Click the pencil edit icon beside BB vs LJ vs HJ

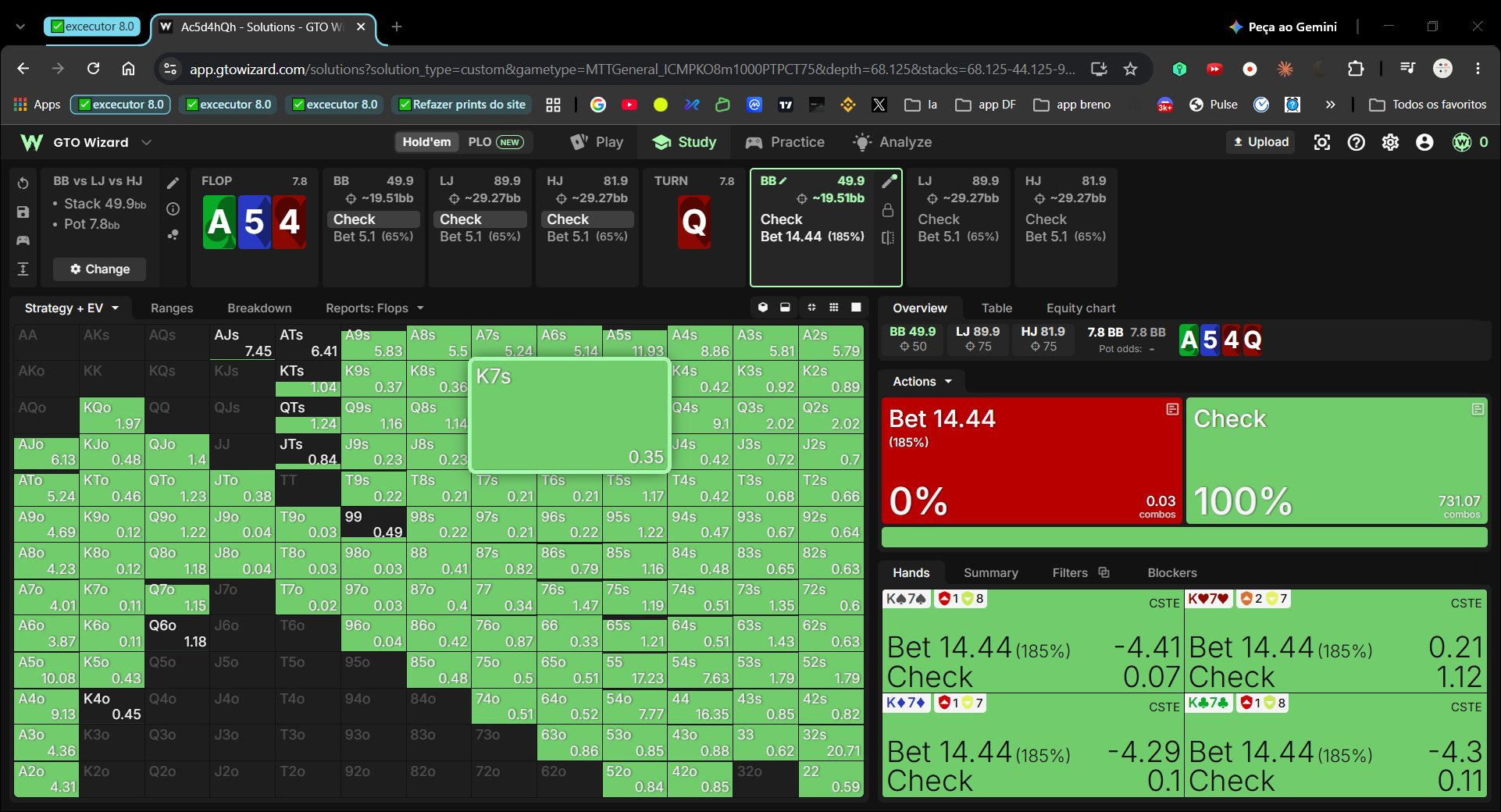tap(173, 183)
